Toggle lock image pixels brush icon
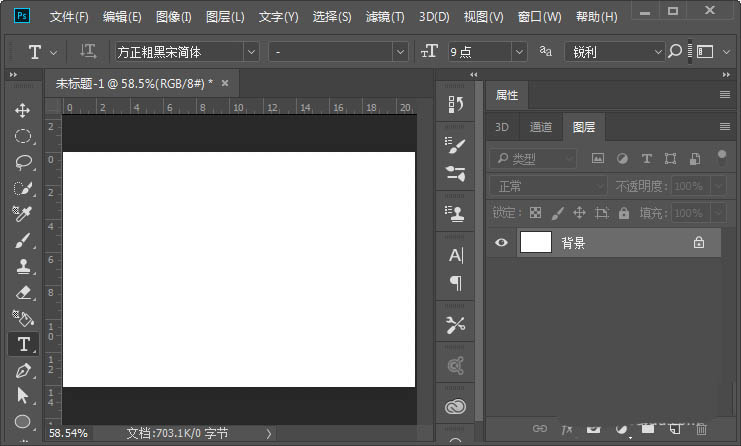Image resolution: width=741 pixels, height=446 pixels. [x=558, y=213]
